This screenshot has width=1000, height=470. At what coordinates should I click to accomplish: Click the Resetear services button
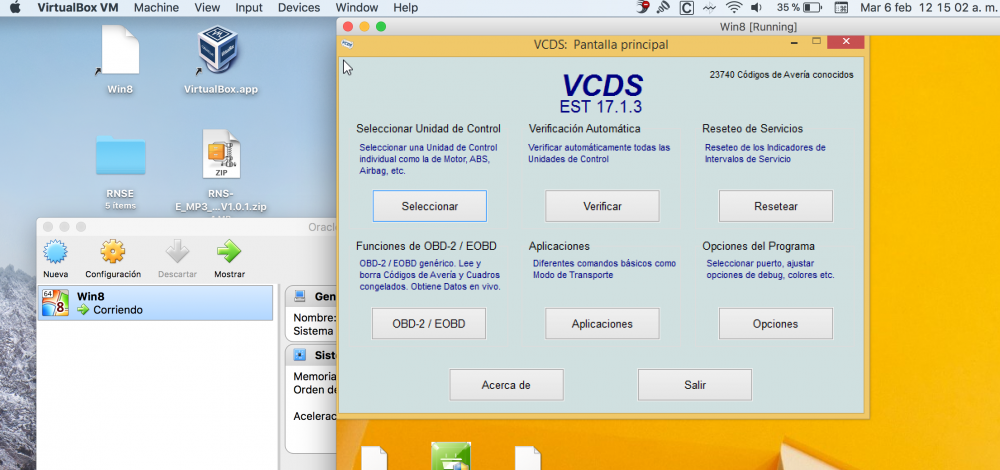(x=776, y=206)
